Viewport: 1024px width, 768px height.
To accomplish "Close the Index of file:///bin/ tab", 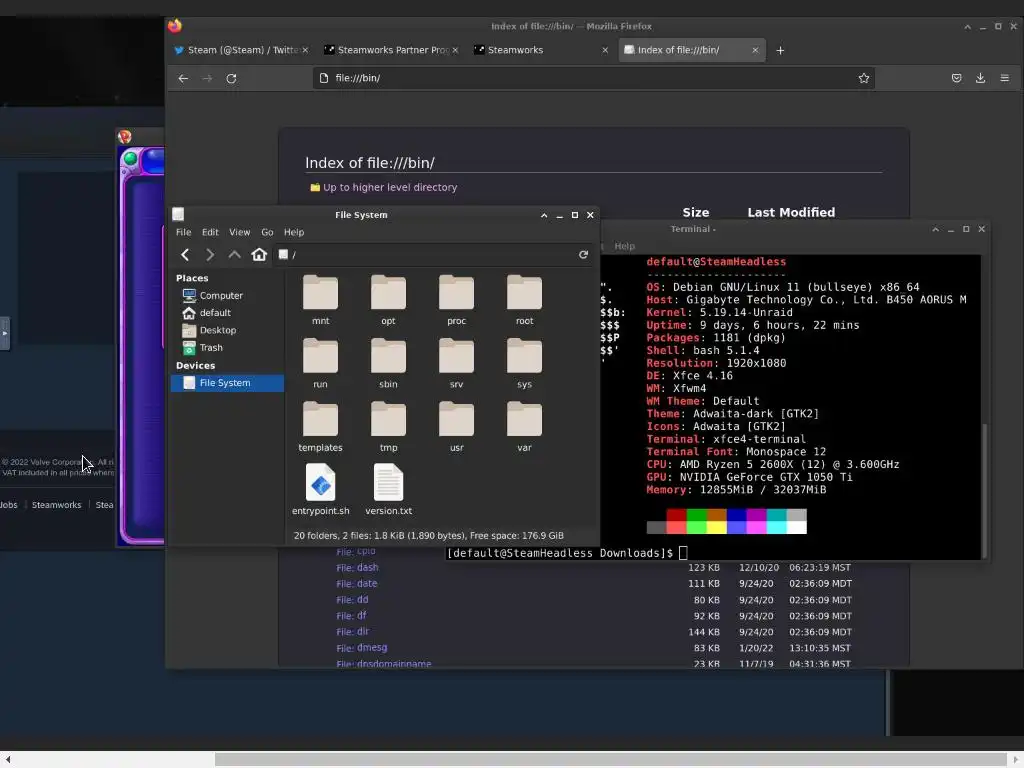I will (x=755, y=50).
